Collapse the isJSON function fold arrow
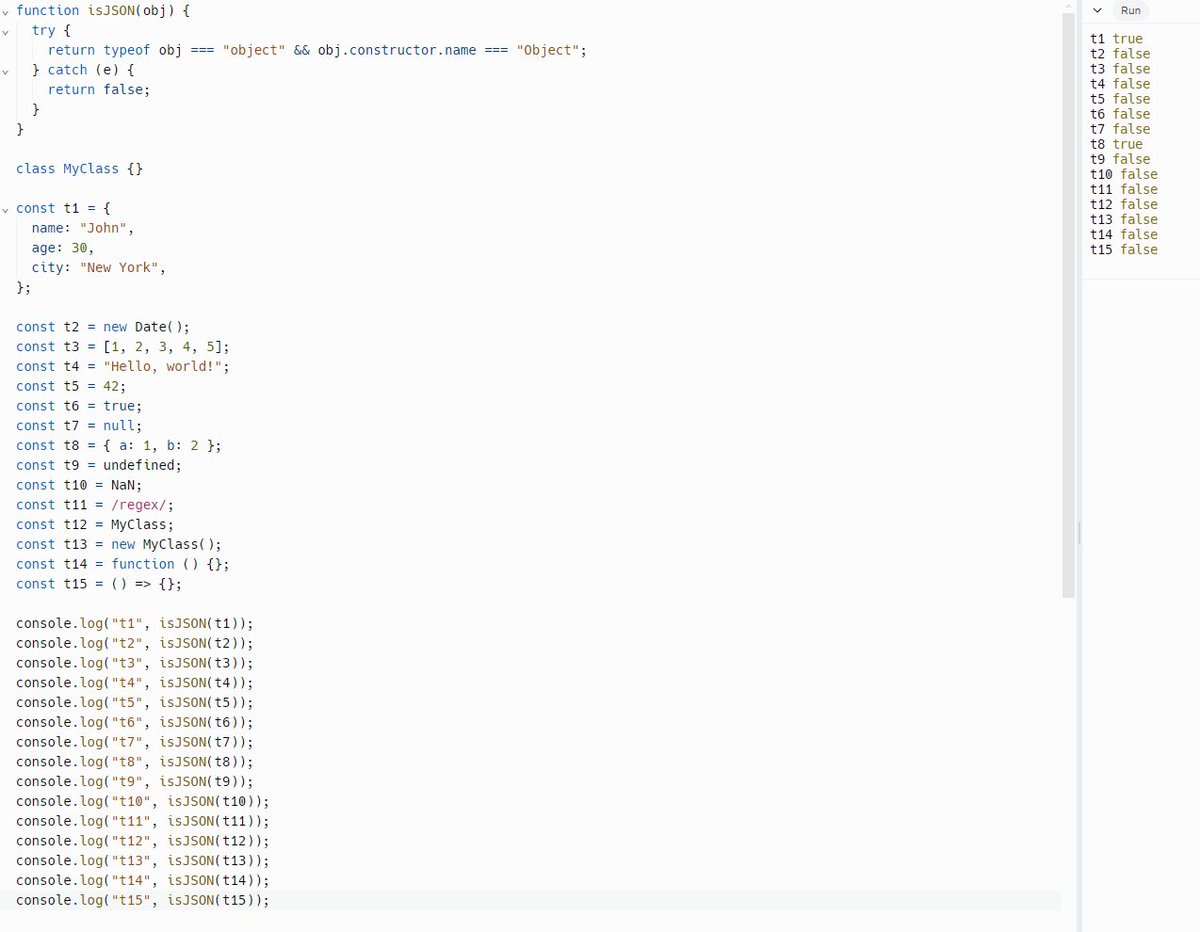The height and width of the screenshot is (932, 1200). click(x=5, y=10)
